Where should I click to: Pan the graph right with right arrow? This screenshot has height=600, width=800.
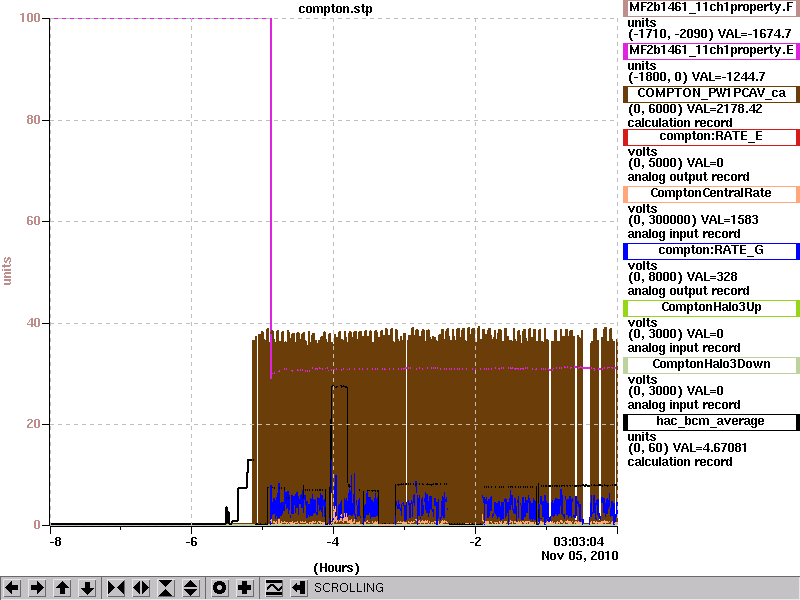point(37,588)
